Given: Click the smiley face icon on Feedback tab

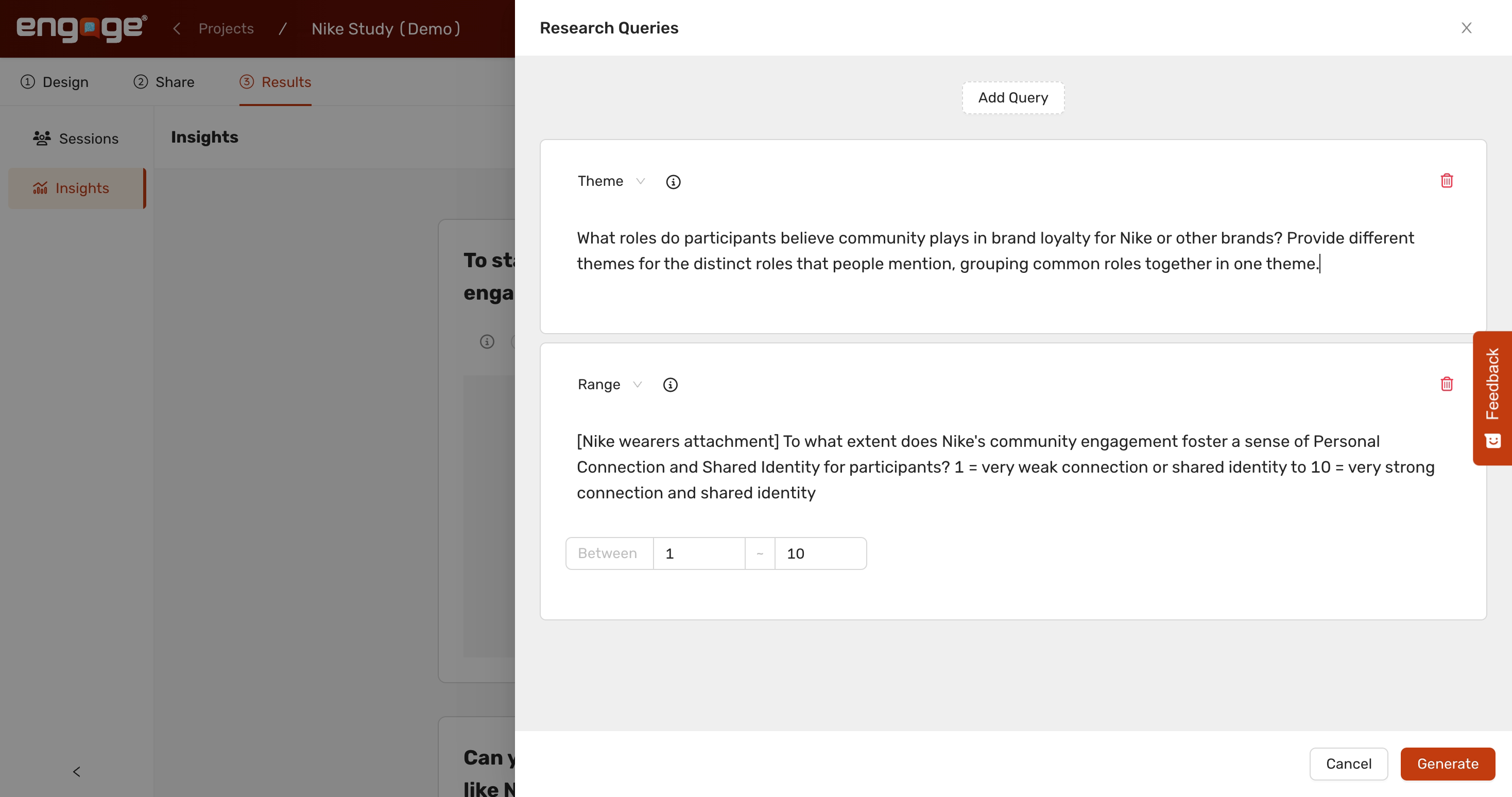Looking at the screenshot, I should point(1492,441).
